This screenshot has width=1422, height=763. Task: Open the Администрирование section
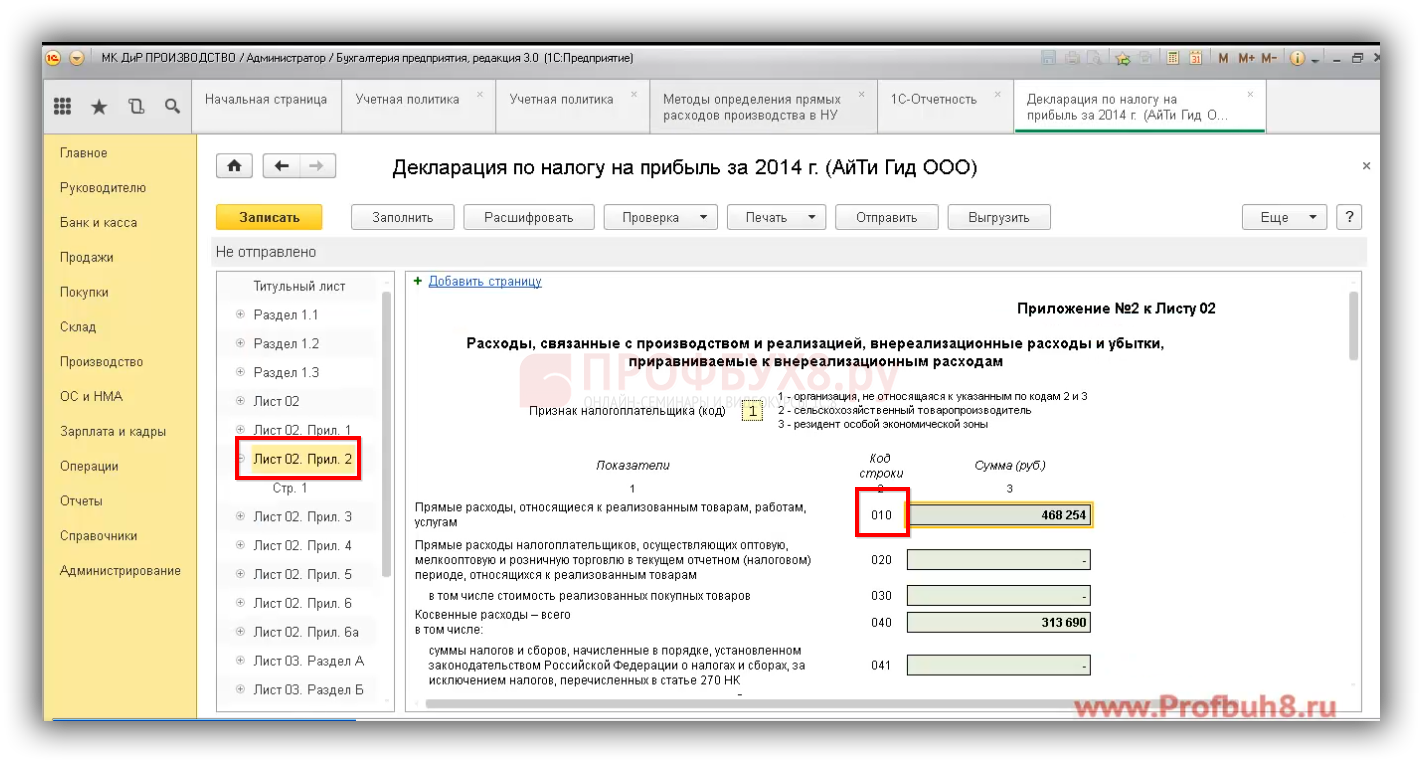tap(120, 570)
